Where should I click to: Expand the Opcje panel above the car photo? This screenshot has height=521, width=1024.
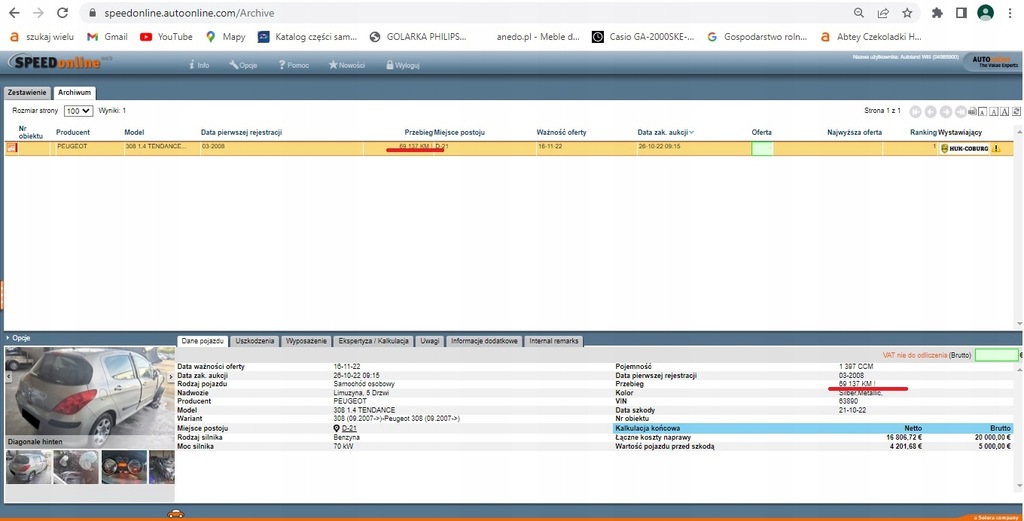pyautogui.click(x=18, y=338)
